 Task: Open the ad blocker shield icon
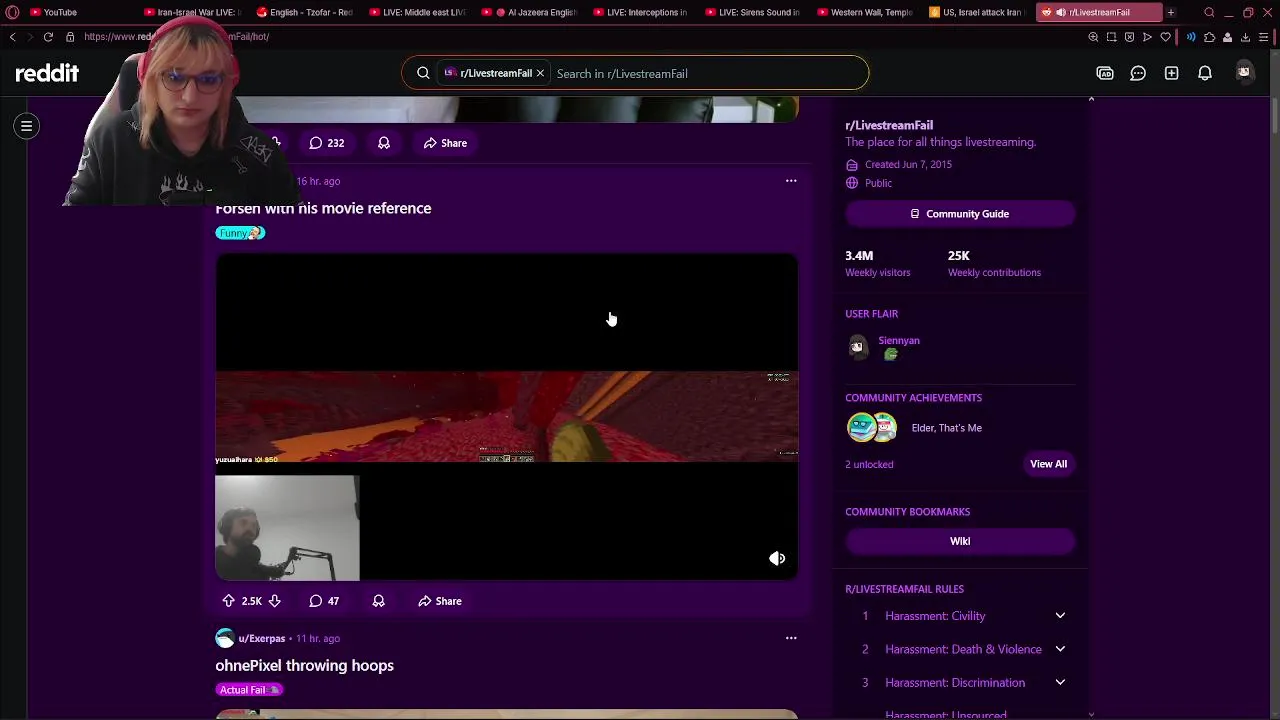(x=1129, y=37)
